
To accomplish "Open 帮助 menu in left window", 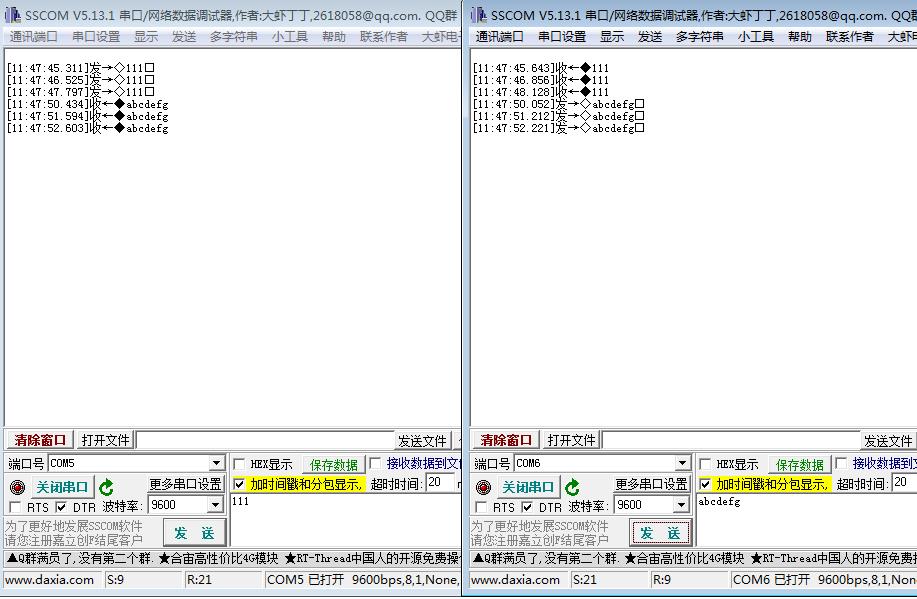I will pos(333,37).
